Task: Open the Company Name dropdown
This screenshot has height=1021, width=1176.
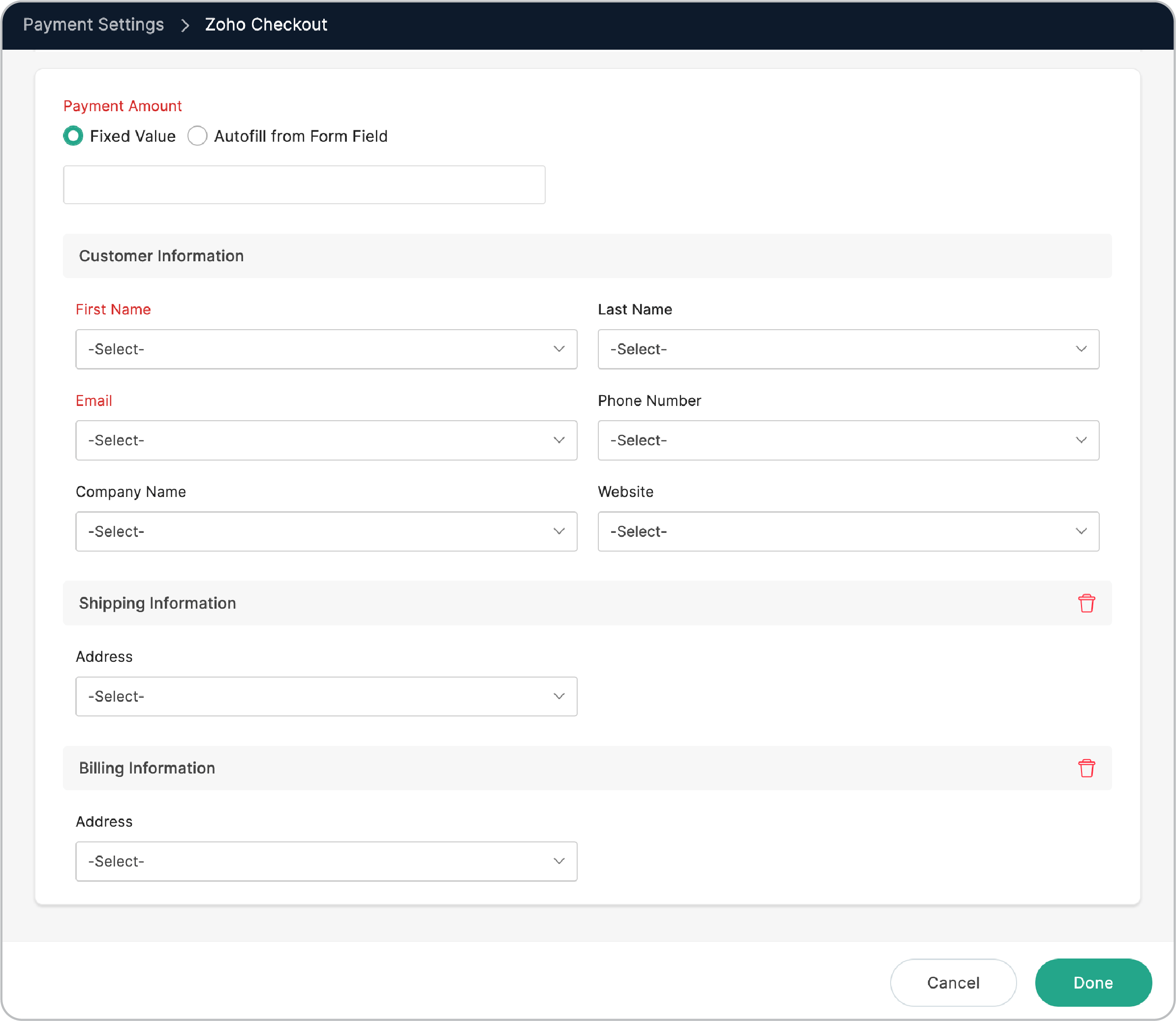Action: click(x=326, y=531)
